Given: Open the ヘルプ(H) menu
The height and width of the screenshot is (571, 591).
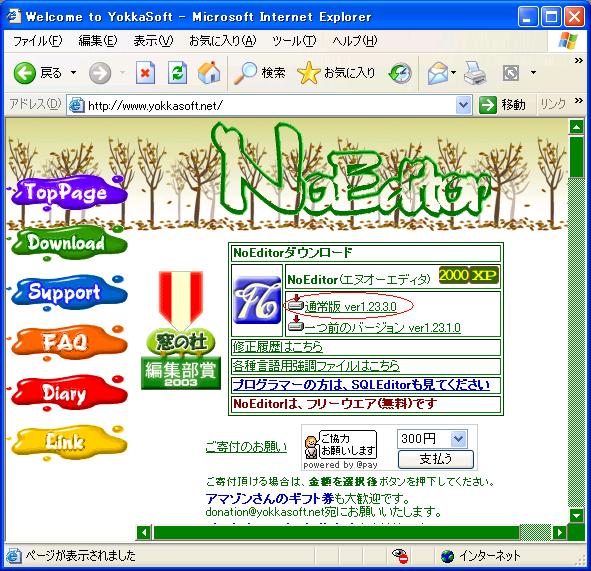Looking at the screenshot, I should (x=355, y=40).
